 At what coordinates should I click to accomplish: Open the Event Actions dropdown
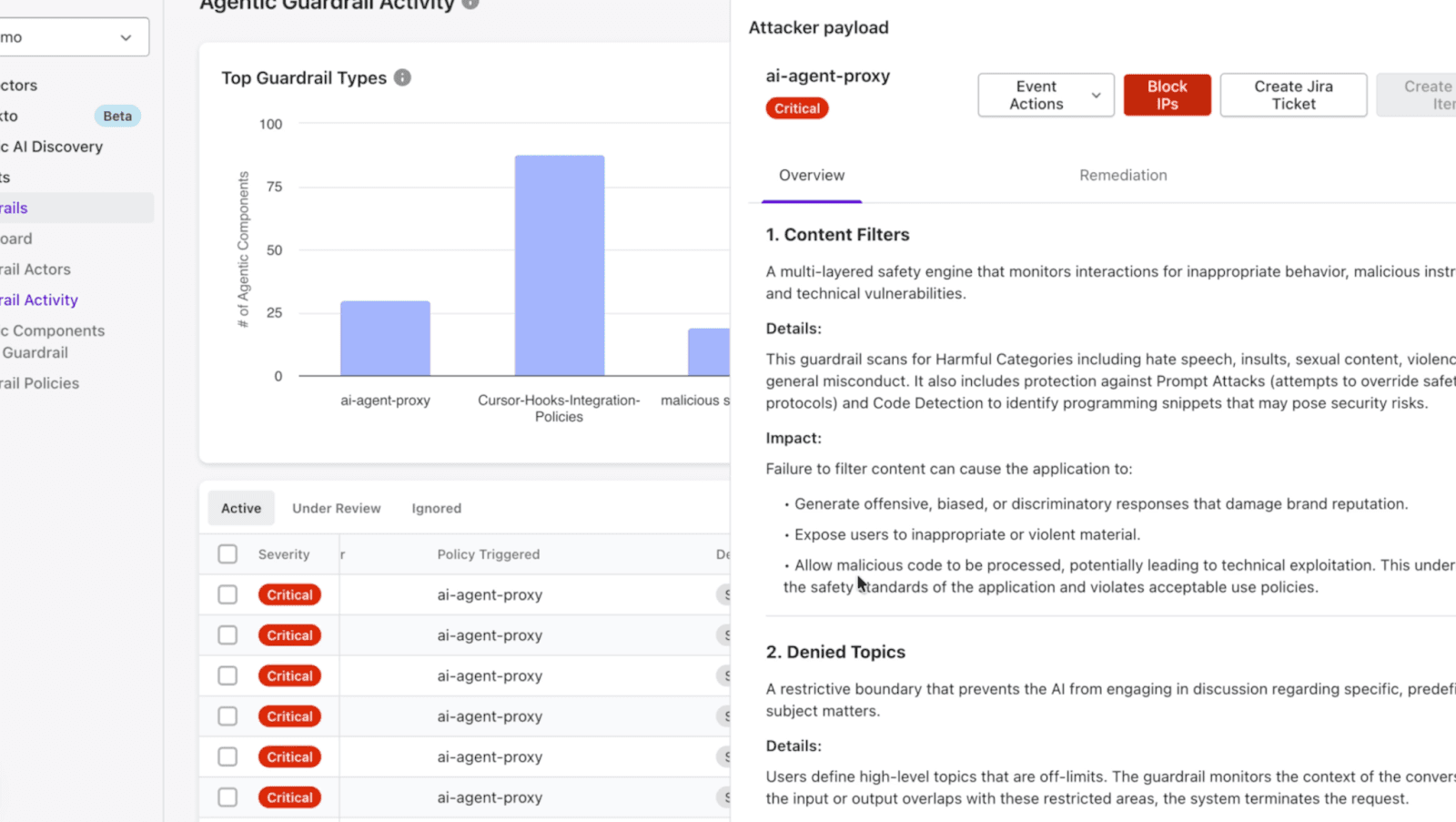coord(1046,95)
